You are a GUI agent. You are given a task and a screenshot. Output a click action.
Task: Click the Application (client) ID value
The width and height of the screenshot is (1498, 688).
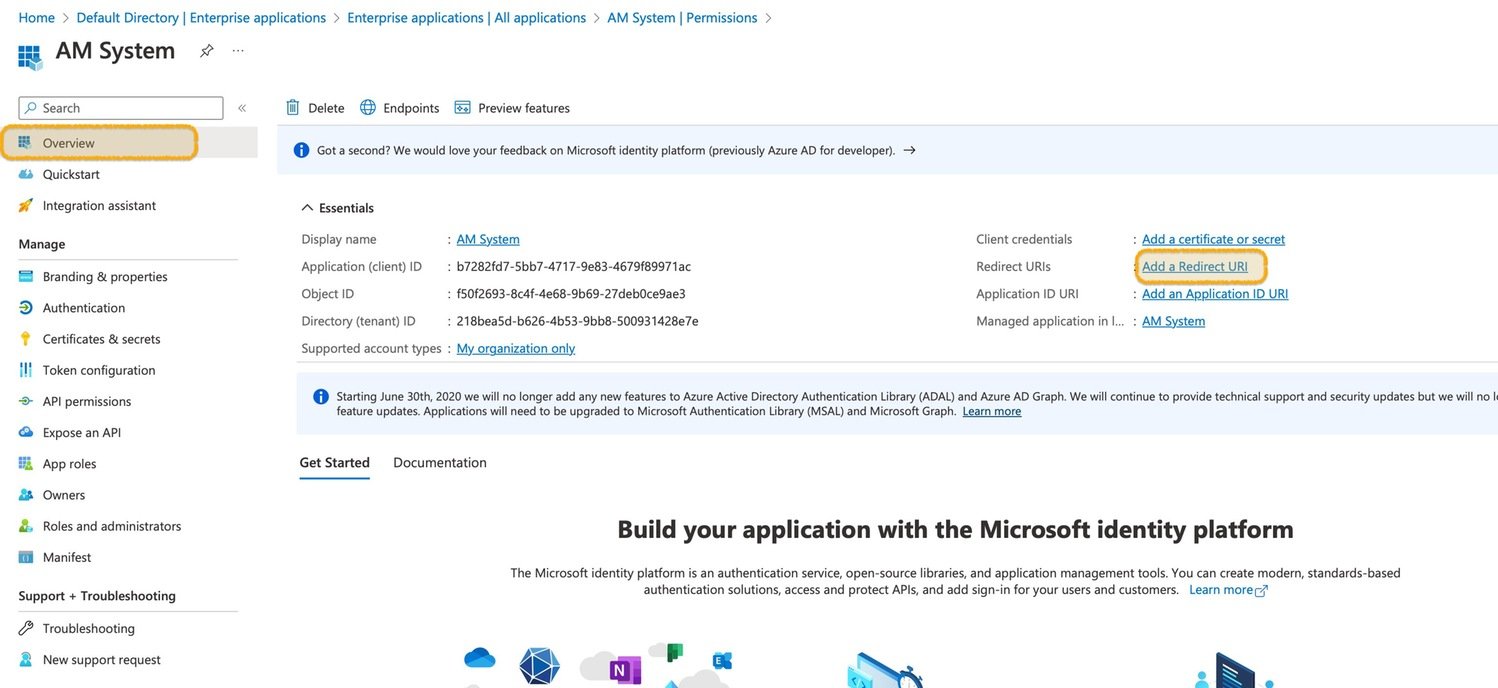pyautogui.click(x=574, y=266)
